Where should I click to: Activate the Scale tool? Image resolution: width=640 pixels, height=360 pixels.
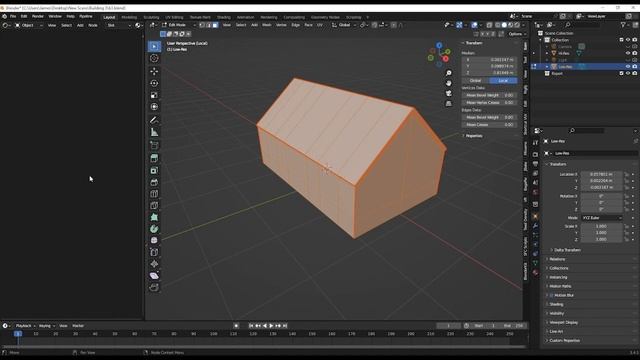[x=154, y=95]
